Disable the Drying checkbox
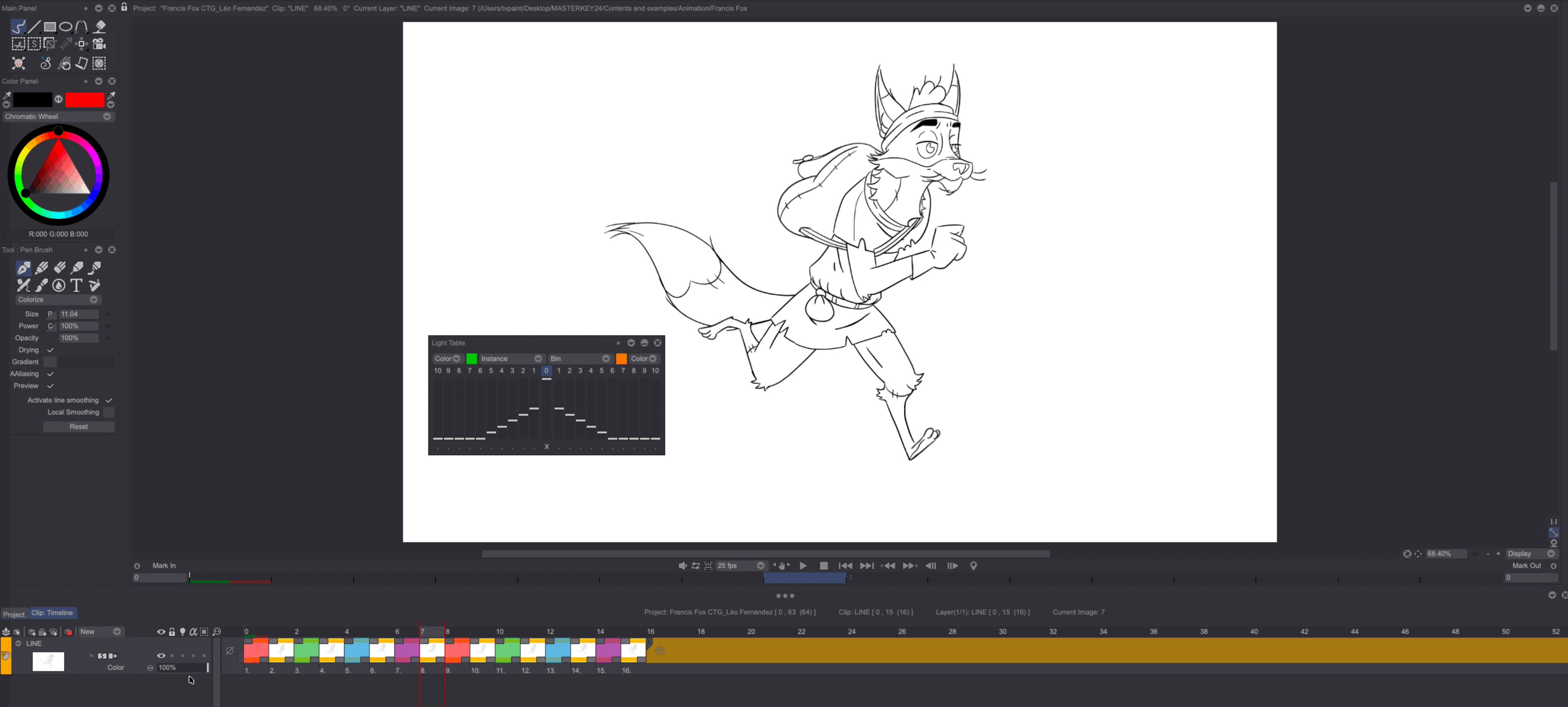 point(51,350)
